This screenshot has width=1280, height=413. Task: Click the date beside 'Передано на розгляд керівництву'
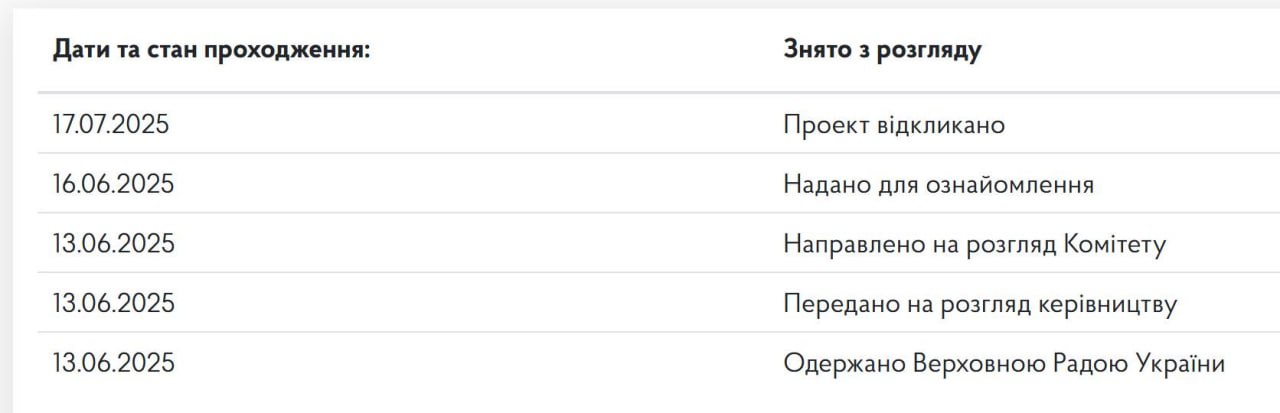coord(113,304)
